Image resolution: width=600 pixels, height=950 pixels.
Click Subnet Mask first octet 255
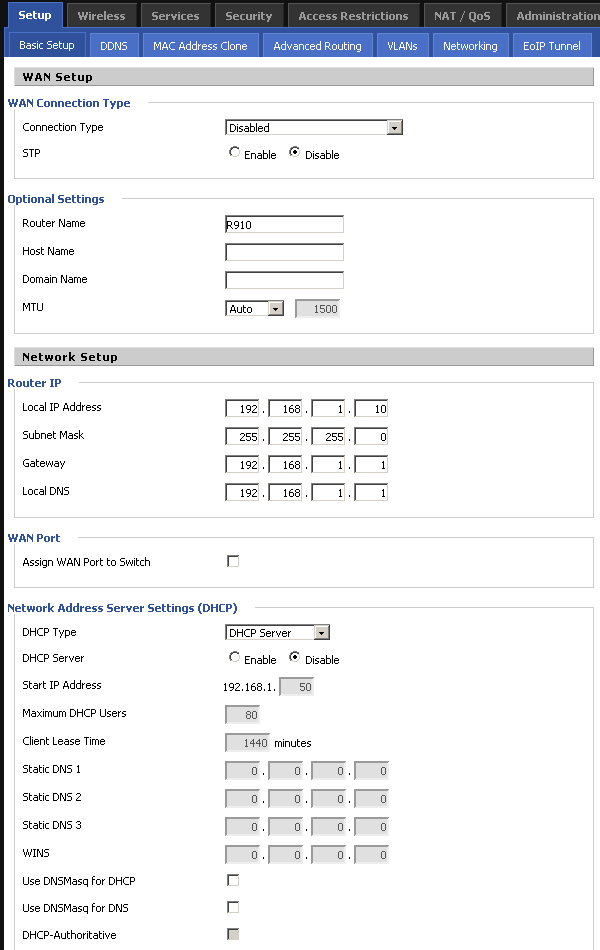[242, 436]
